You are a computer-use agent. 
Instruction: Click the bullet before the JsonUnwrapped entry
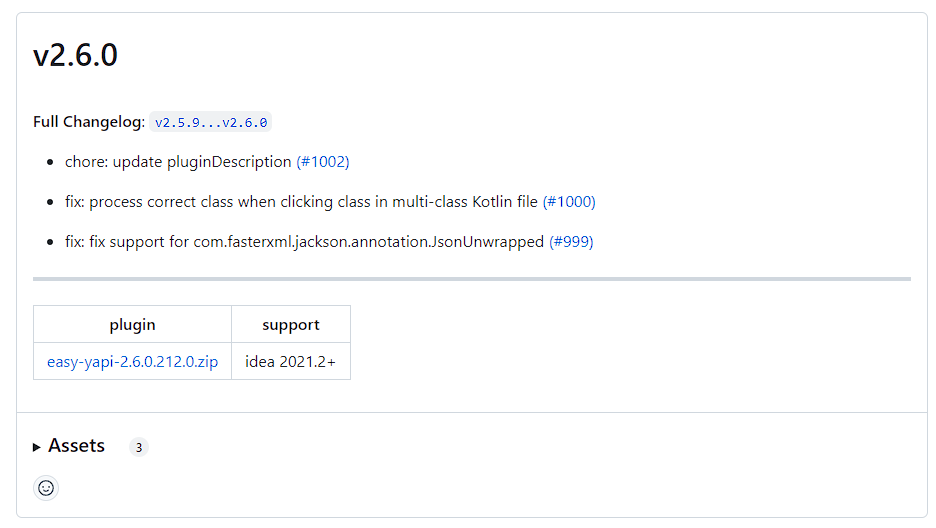[x=50, y=242]
